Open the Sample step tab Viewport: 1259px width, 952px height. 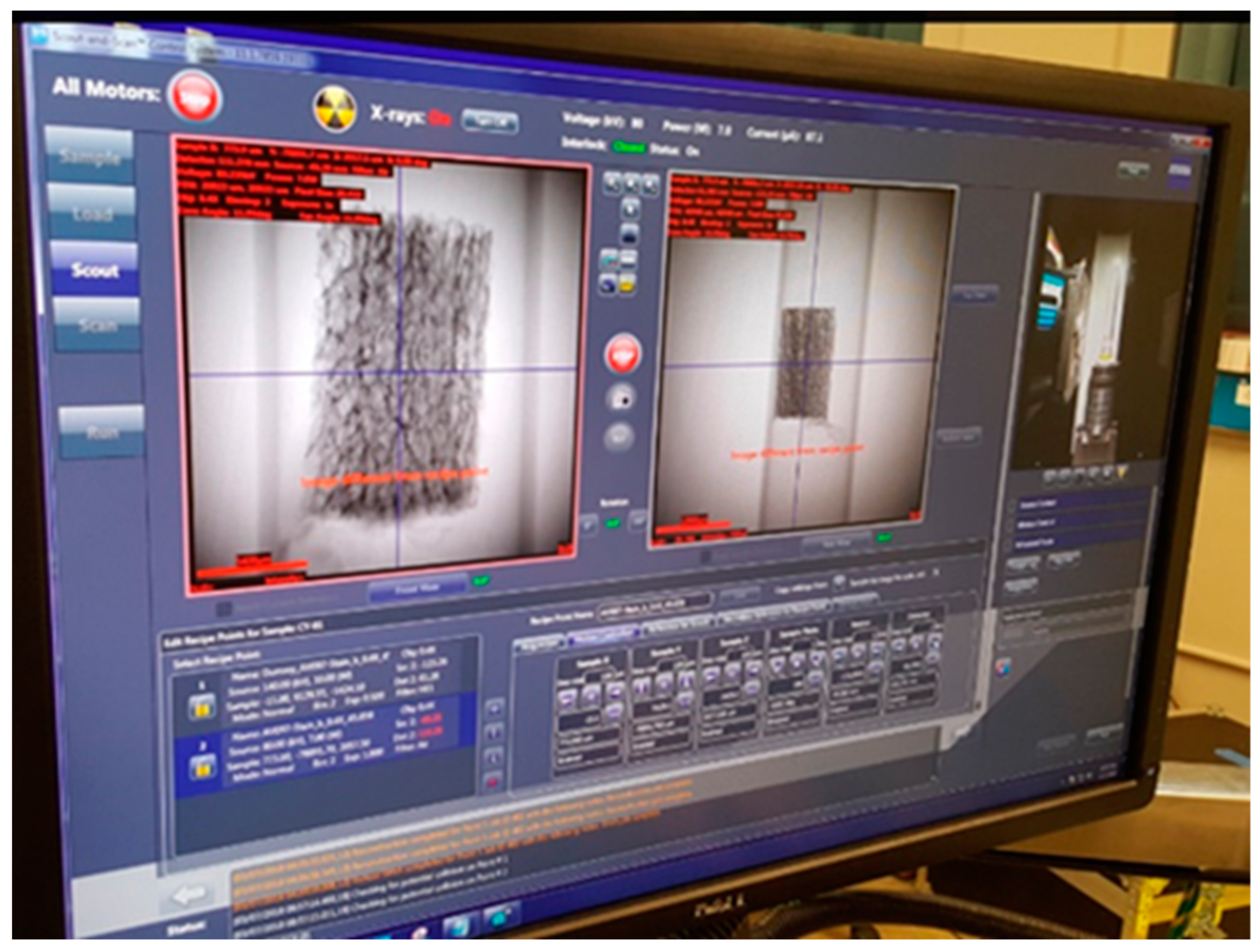click(90, 156)
